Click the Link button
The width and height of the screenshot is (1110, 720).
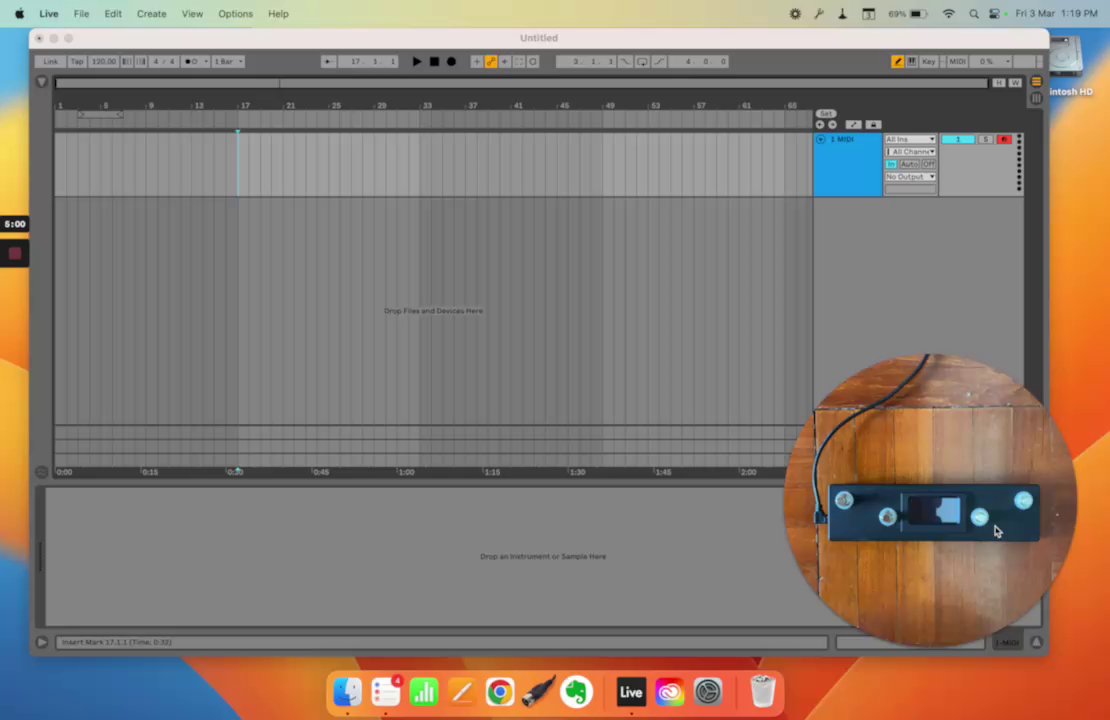point(50,62)
